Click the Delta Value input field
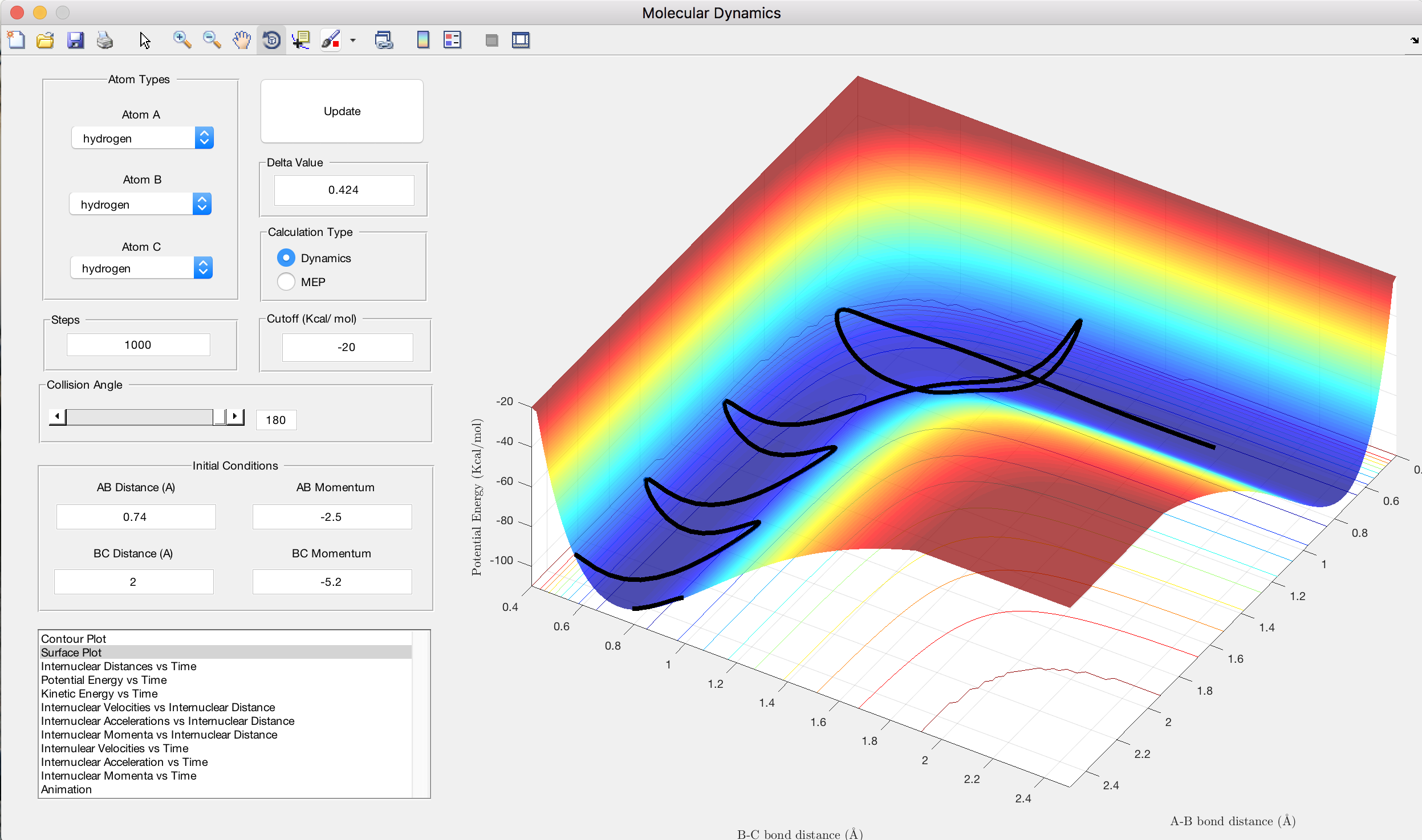Image resolution: width=1422 pixels, height=840 pixels. (x=344, y=190)
